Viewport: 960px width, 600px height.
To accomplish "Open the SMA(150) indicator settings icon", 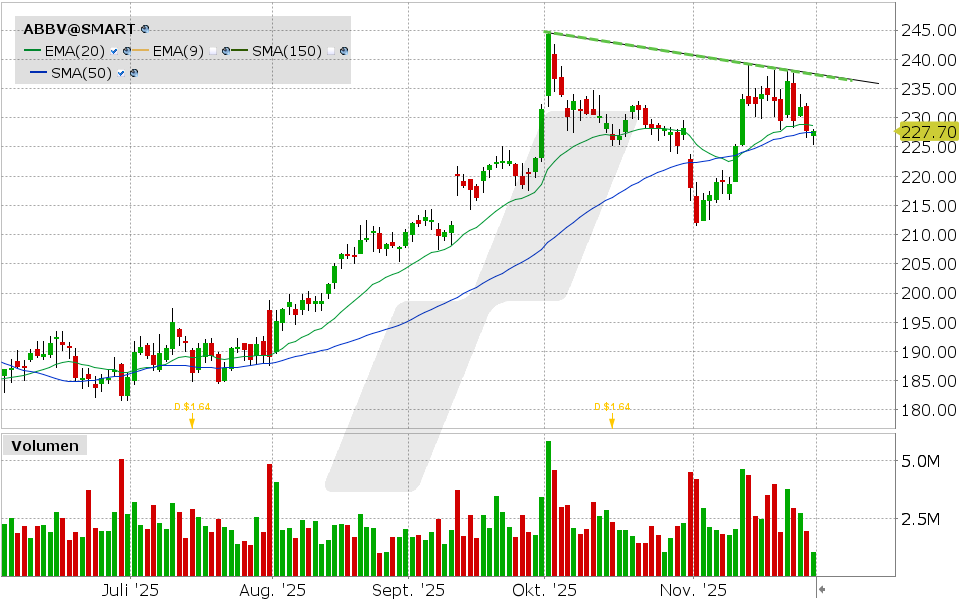I will pos(343,51).
